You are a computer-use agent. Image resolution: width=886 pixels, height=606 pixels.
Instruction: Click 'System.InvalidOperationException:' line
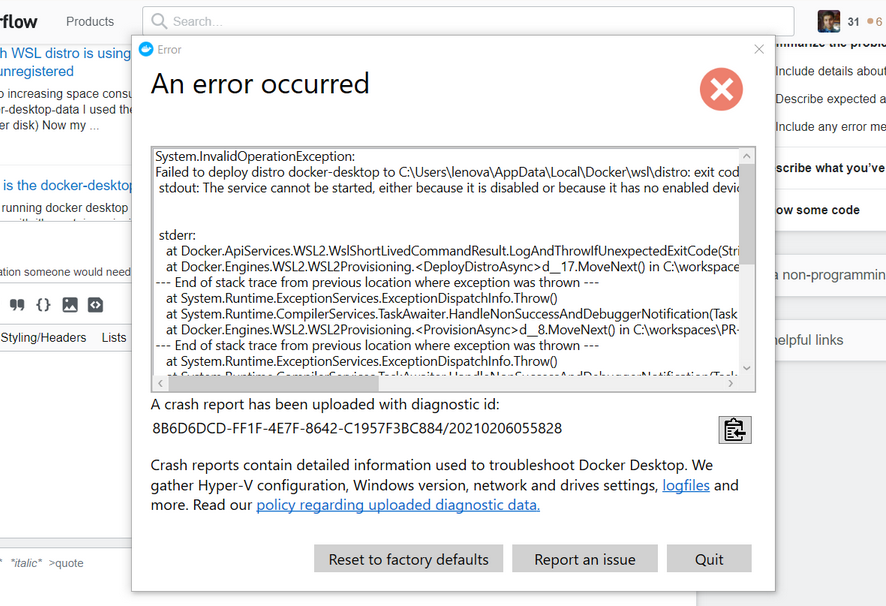(x=255, y=157)
